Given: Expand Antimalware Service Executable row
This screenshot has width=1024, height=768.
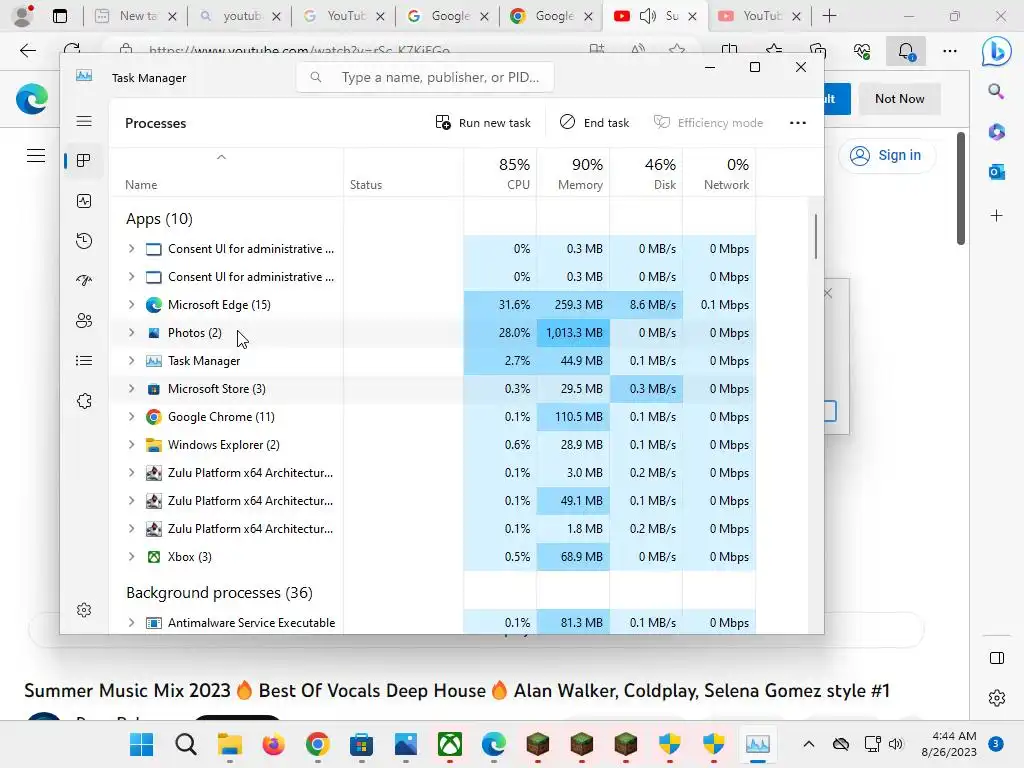Looking at the screenshot, I should 131,622.
